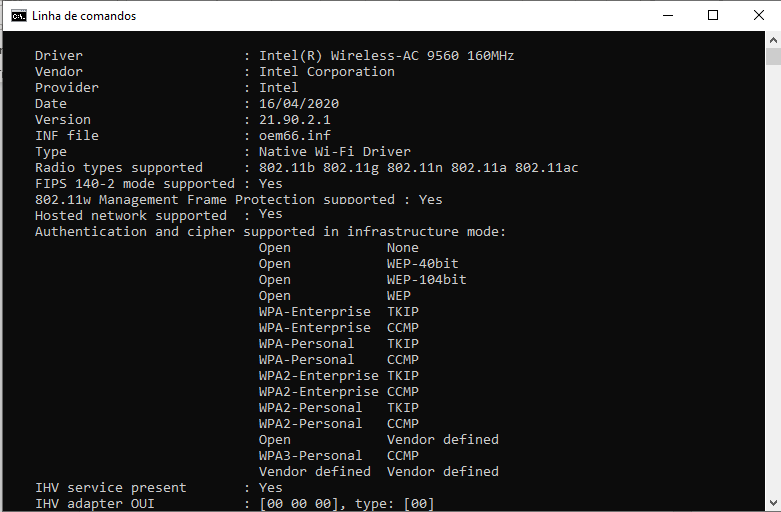Screen dimensions: 781x512
Task: Click the WEP-104bit cipher entry
Action: tap(426, 279)
